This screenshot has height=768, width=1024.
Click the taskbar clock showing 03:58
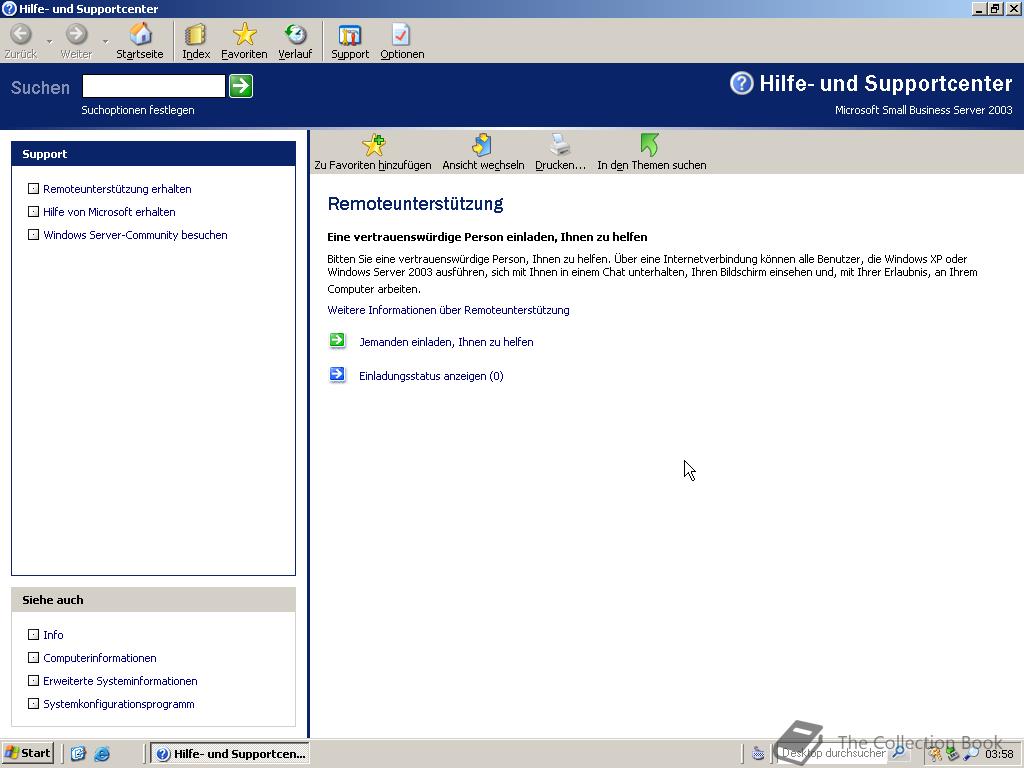[x=999, y=754]
